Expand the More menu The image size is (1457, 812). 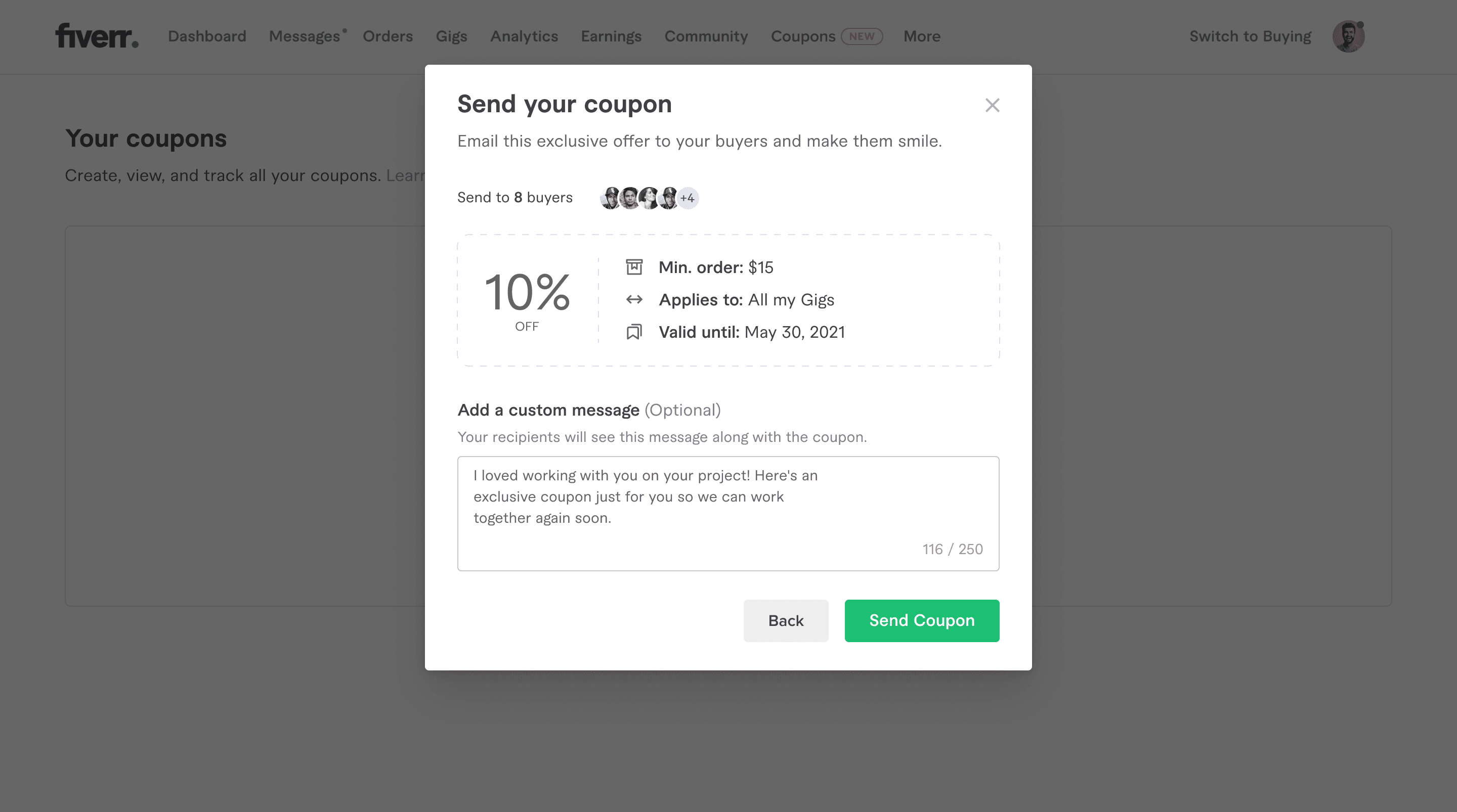[921, 36]
